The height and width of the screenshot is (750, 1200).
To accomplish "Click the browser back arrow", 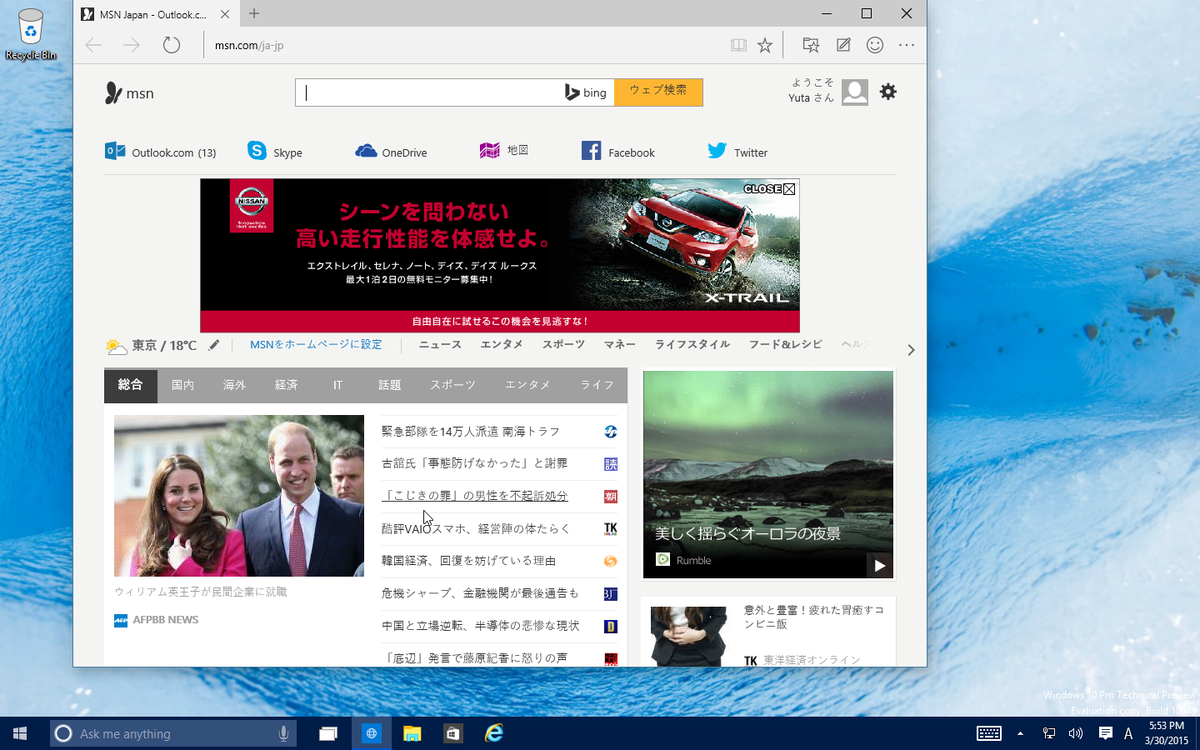I will [93, 45].
